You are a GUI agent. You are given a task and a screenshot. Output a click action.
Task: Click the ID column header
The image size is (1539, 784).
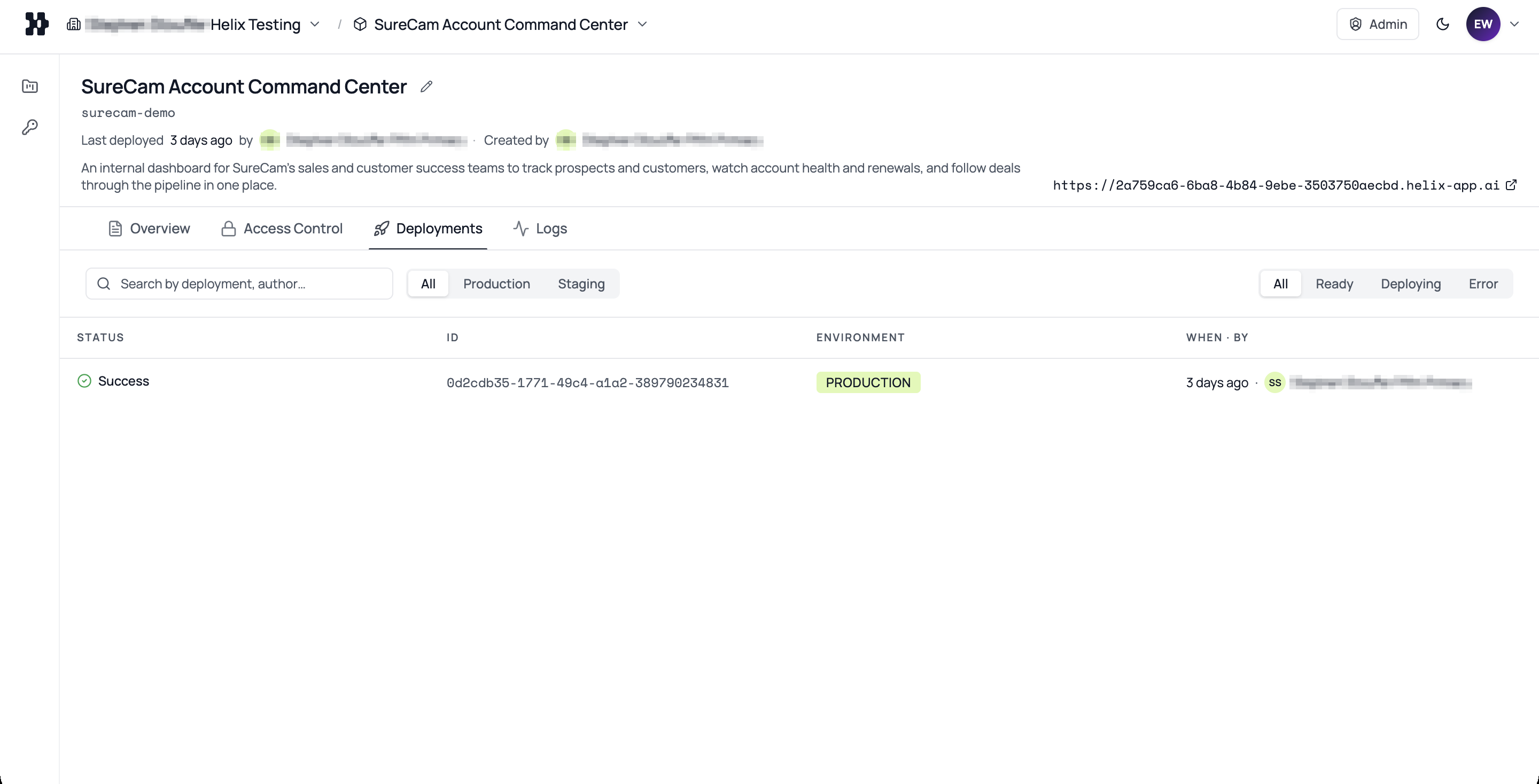click(452, 338)
